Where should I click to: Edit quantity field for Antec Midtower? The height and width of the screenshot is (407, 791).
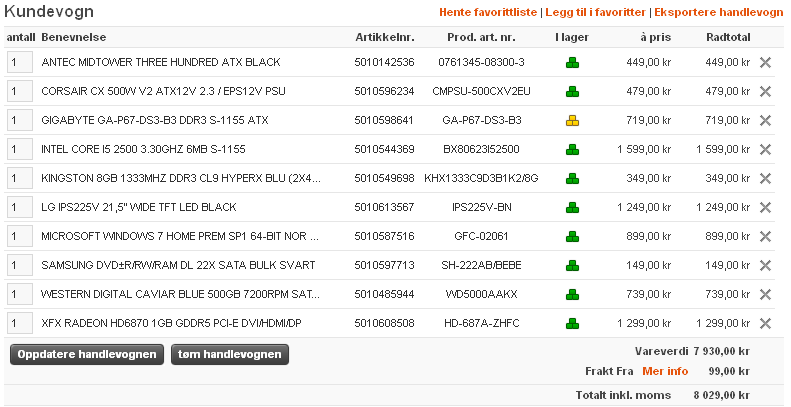20,63
